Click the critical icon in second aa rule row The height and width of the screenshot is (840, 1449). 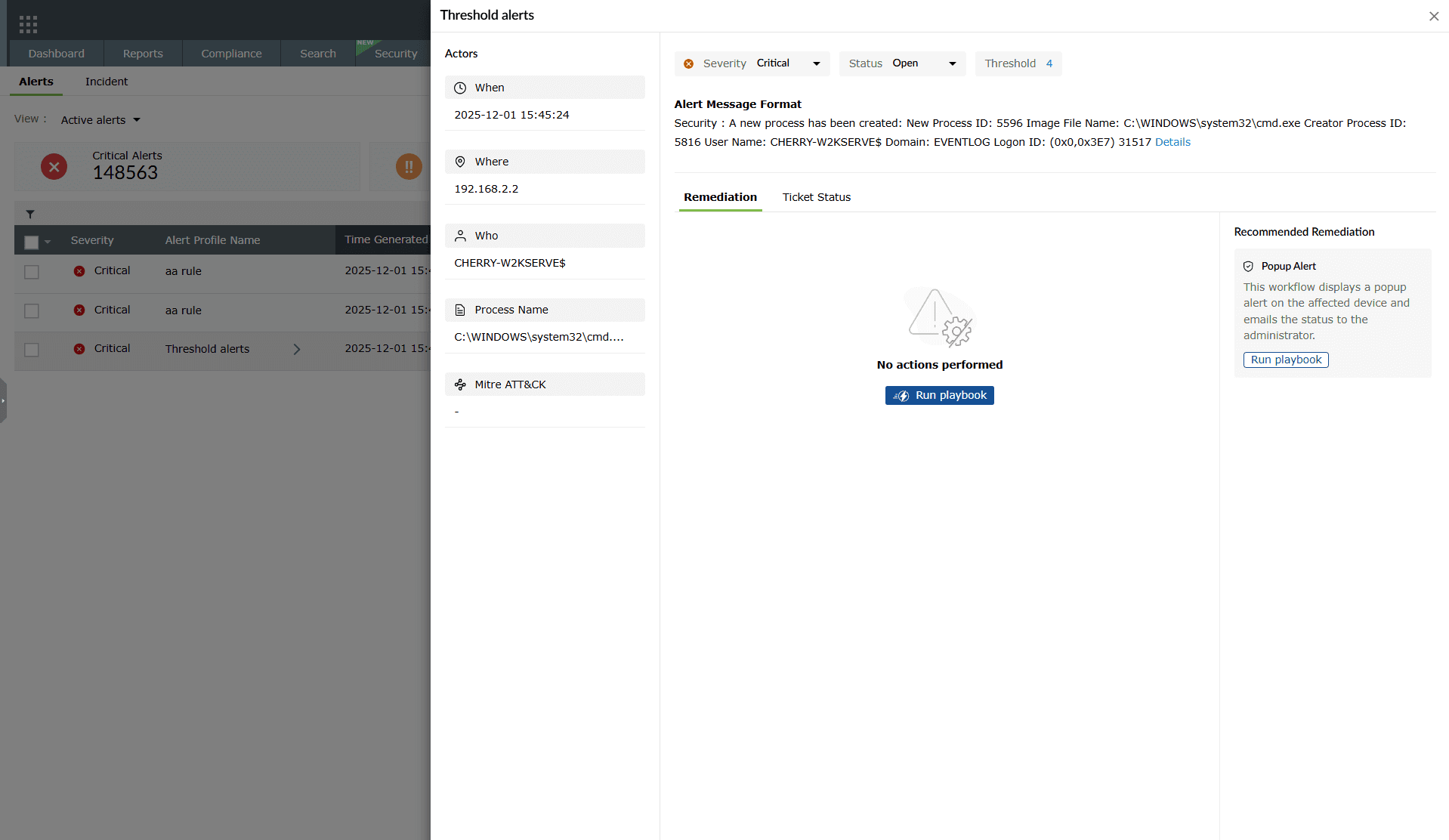pyautogui.click(x=79, y=310)
